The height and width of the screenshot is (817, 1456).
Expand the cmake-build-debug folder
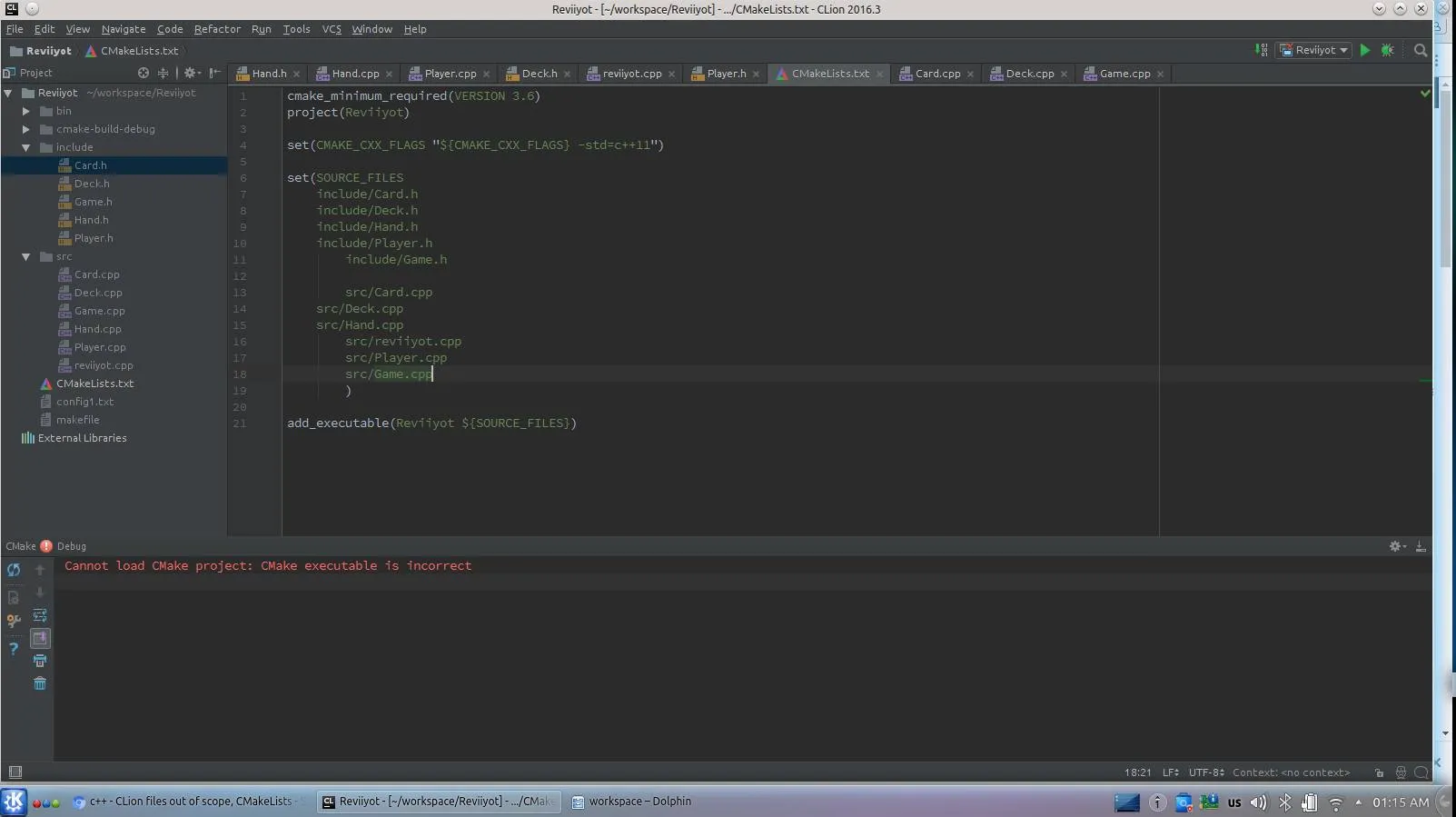(26, 129)
